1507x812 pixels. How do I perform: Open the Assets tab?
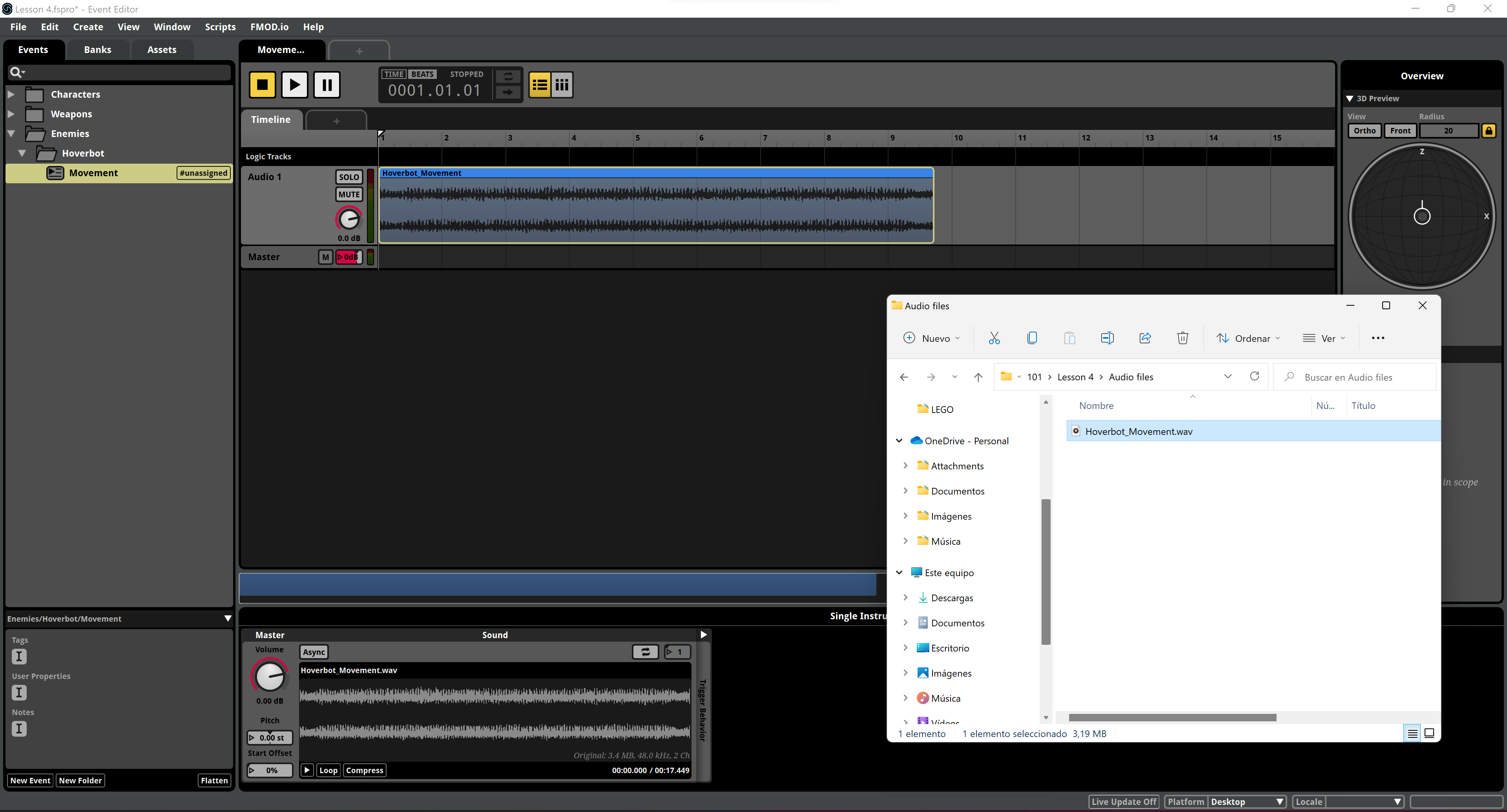pos(161,50)
